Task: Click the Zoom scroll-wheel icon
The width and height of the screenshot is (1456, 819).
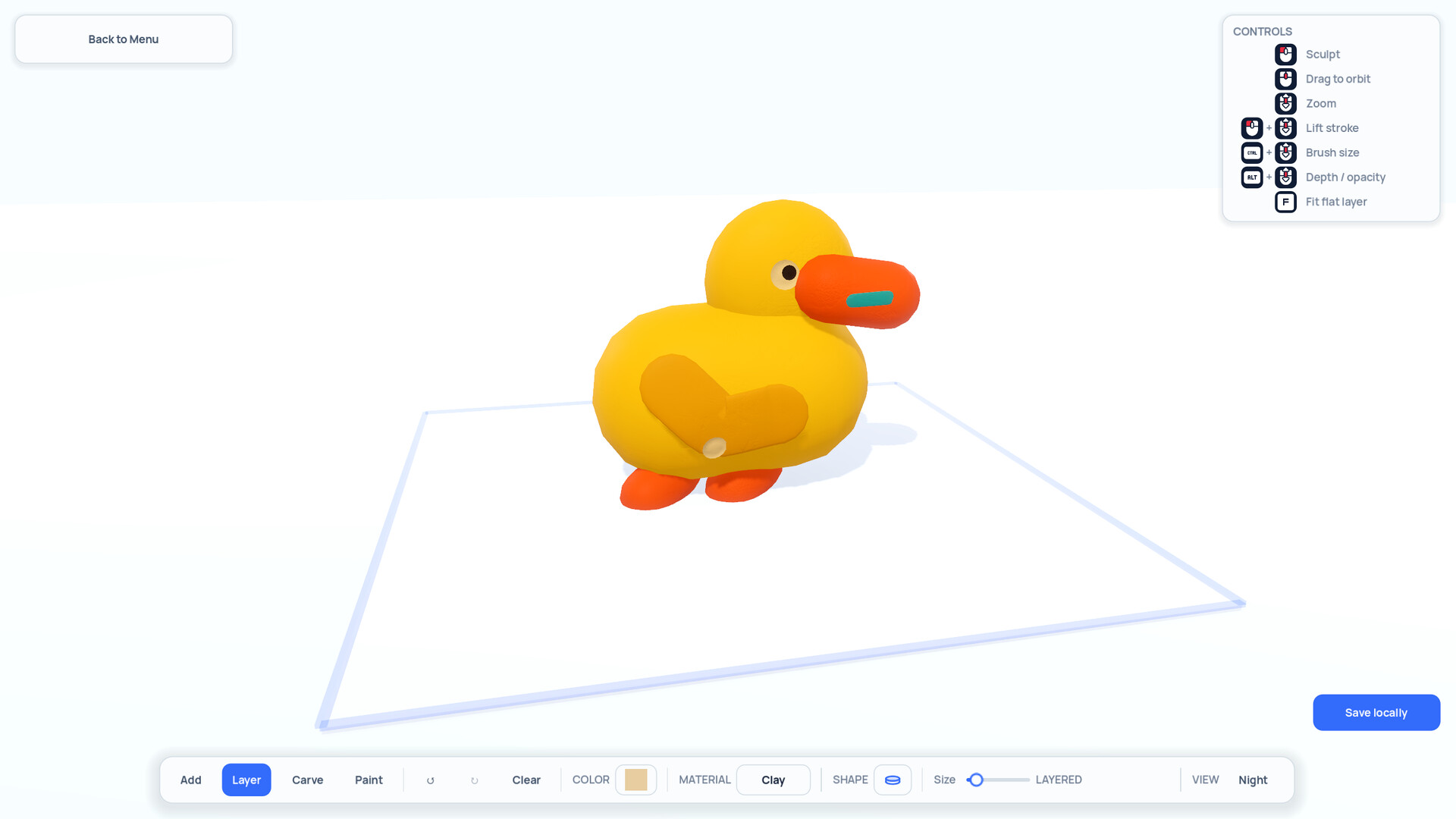Action: coord(1285,103)
